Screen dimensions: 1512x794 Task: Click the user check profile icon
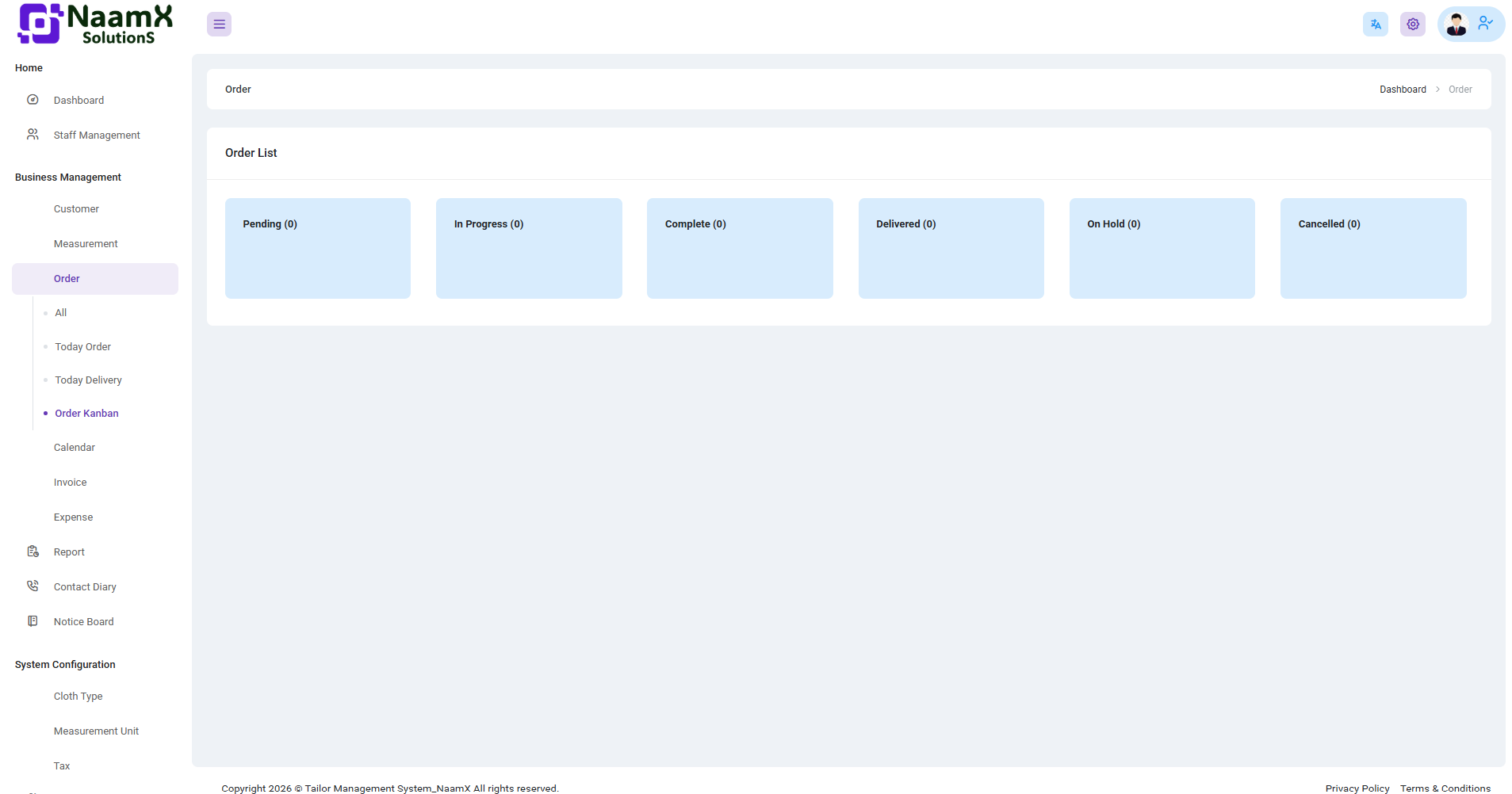tap(1486, 24)
